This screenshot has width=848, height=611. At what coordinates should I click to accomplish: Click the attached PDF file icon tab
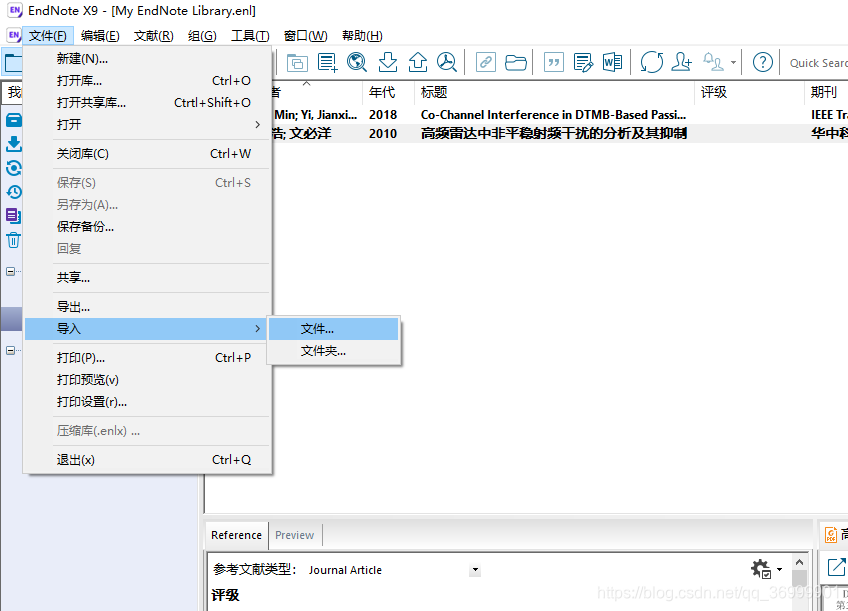pos(831,535)
